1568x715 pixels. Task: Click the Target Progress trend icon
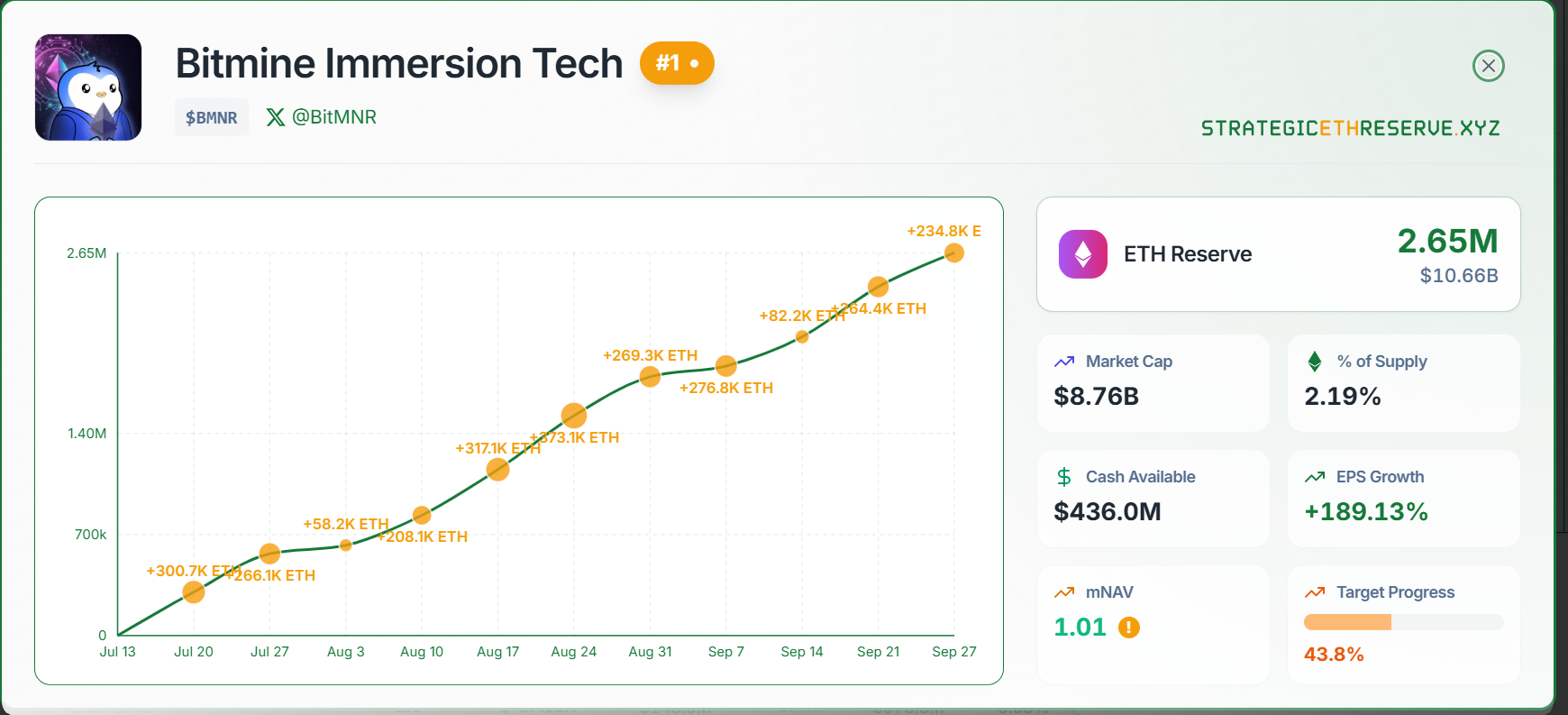(1315, 592)
